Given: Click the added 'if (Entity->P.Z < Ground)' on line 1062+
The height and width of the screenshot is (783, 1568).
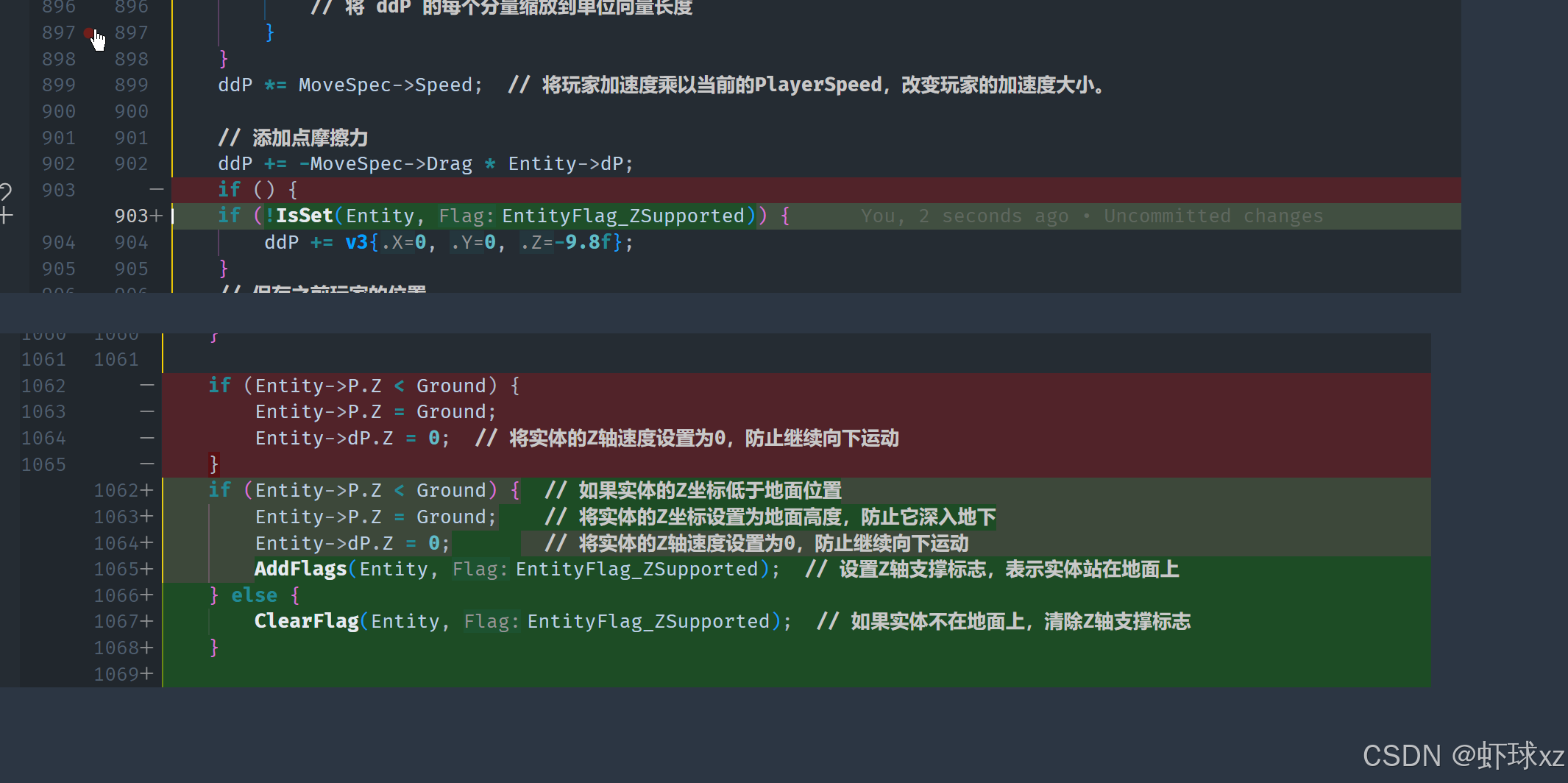Looking at the screenshot, I should coord(353,490).
